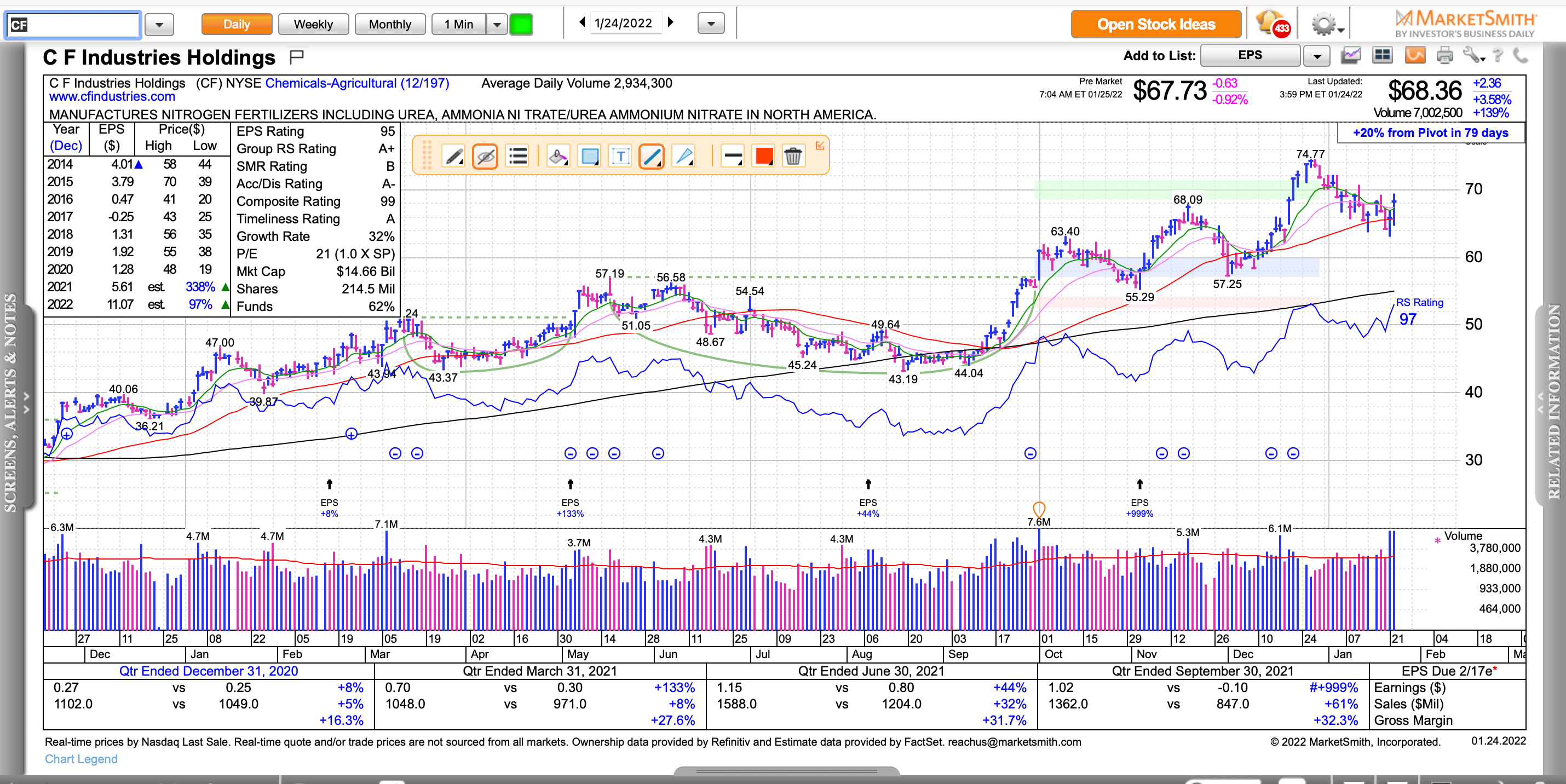Screen dimensions: 1566x784
Task: Expand the symbol history dropdown
Action: [159, 25]
